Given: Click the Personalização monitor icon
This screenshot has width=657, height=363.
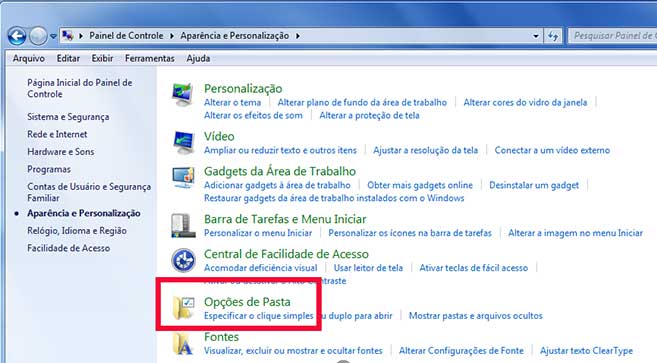Looking at the screenshot, I should tap(183, 95).
